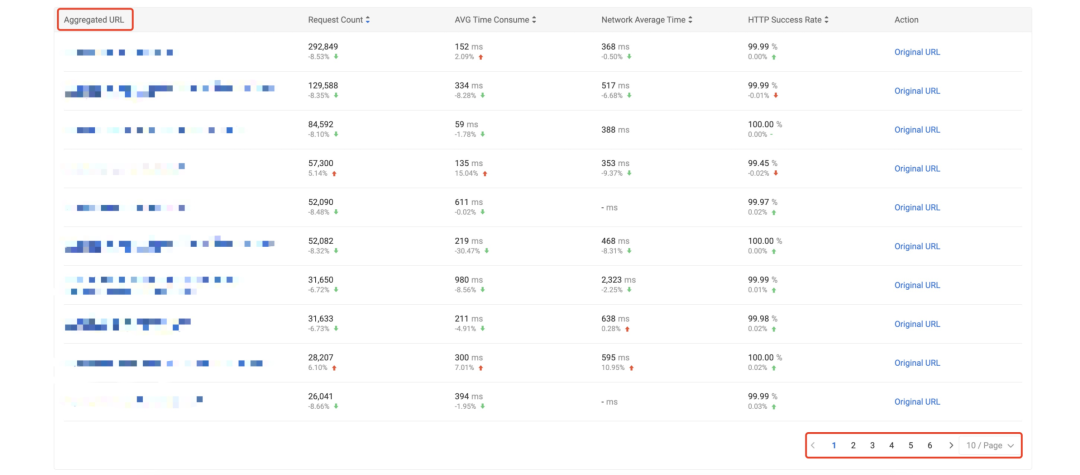Open Original URL for 292,849 requests row
This screenshot has height=475, width=1080.
click(x=917, y=52)
